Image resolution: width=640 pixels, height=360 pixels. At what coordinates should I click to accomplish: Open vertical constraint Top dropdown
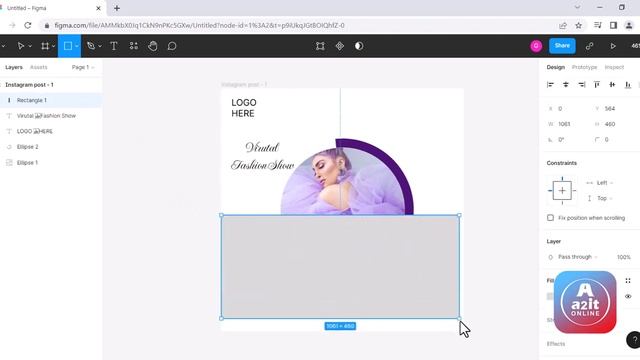coord(605,198)
